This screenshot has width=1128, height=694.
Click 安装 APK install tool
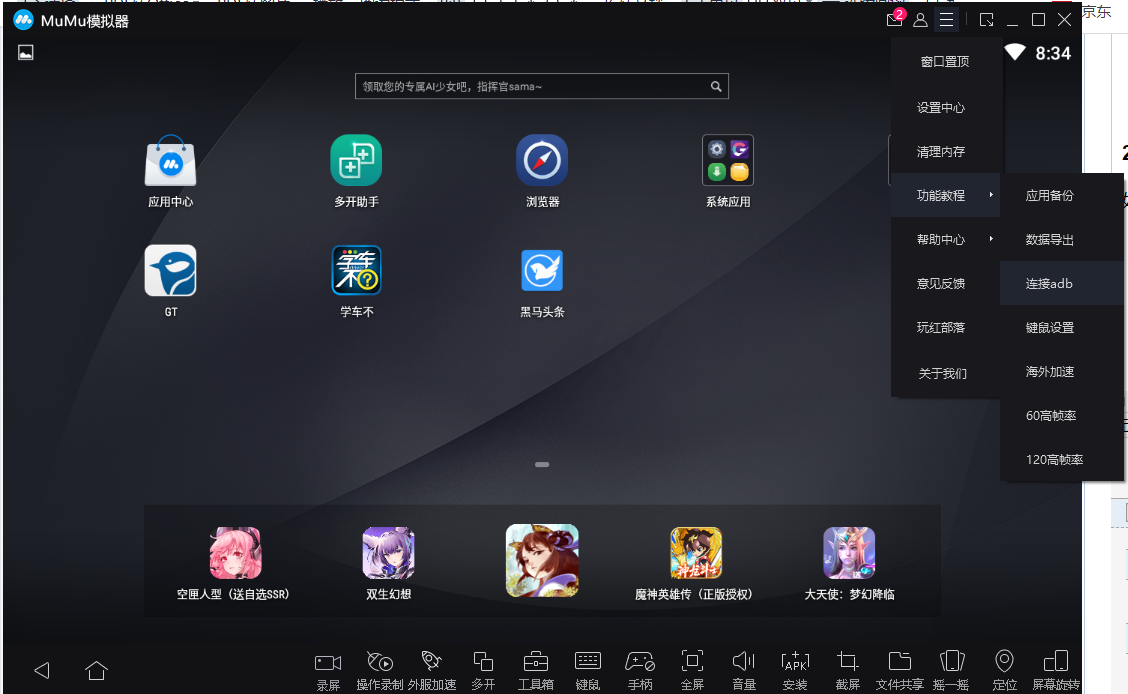(795, 671)
